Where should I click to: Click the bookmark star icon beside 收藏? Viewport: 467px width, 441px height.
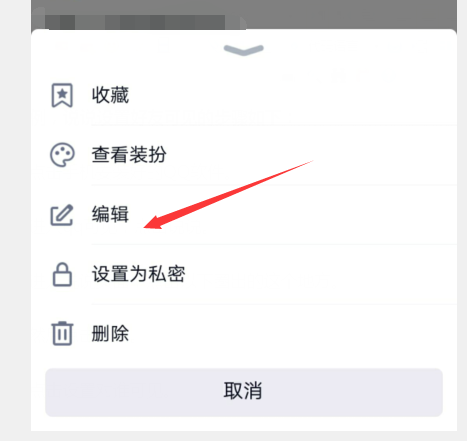click(62, 95)
